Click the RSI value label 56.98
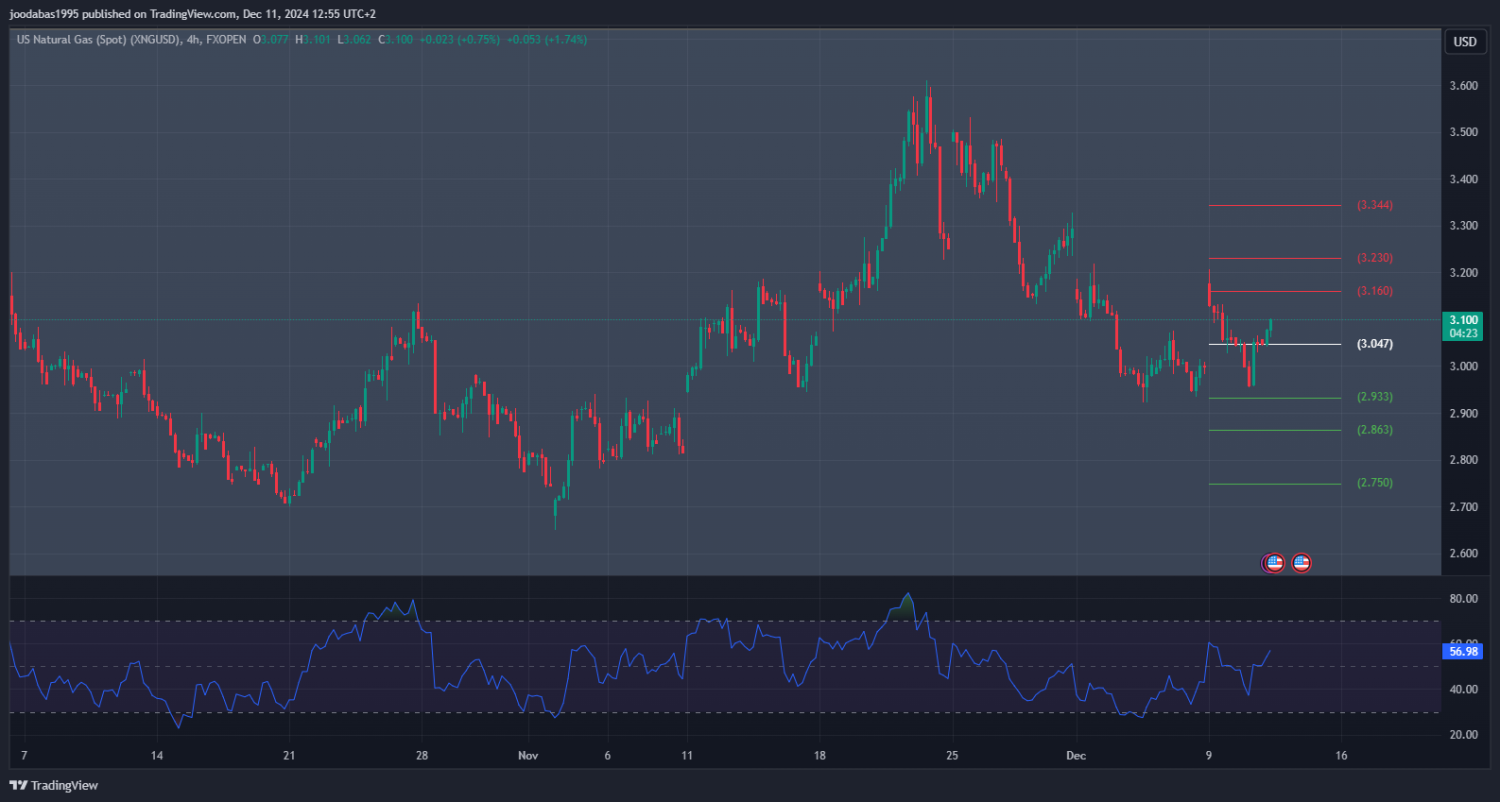Viewport: 1500px width, 802px height. click(1462, 651)
